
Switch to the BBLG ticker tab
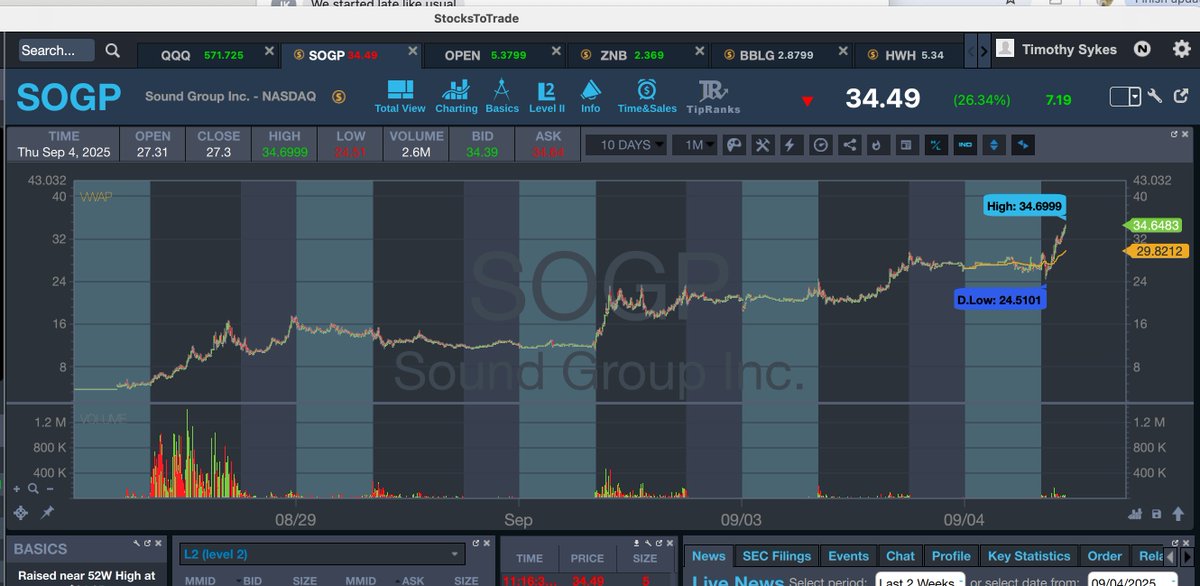tap(782, 55)
